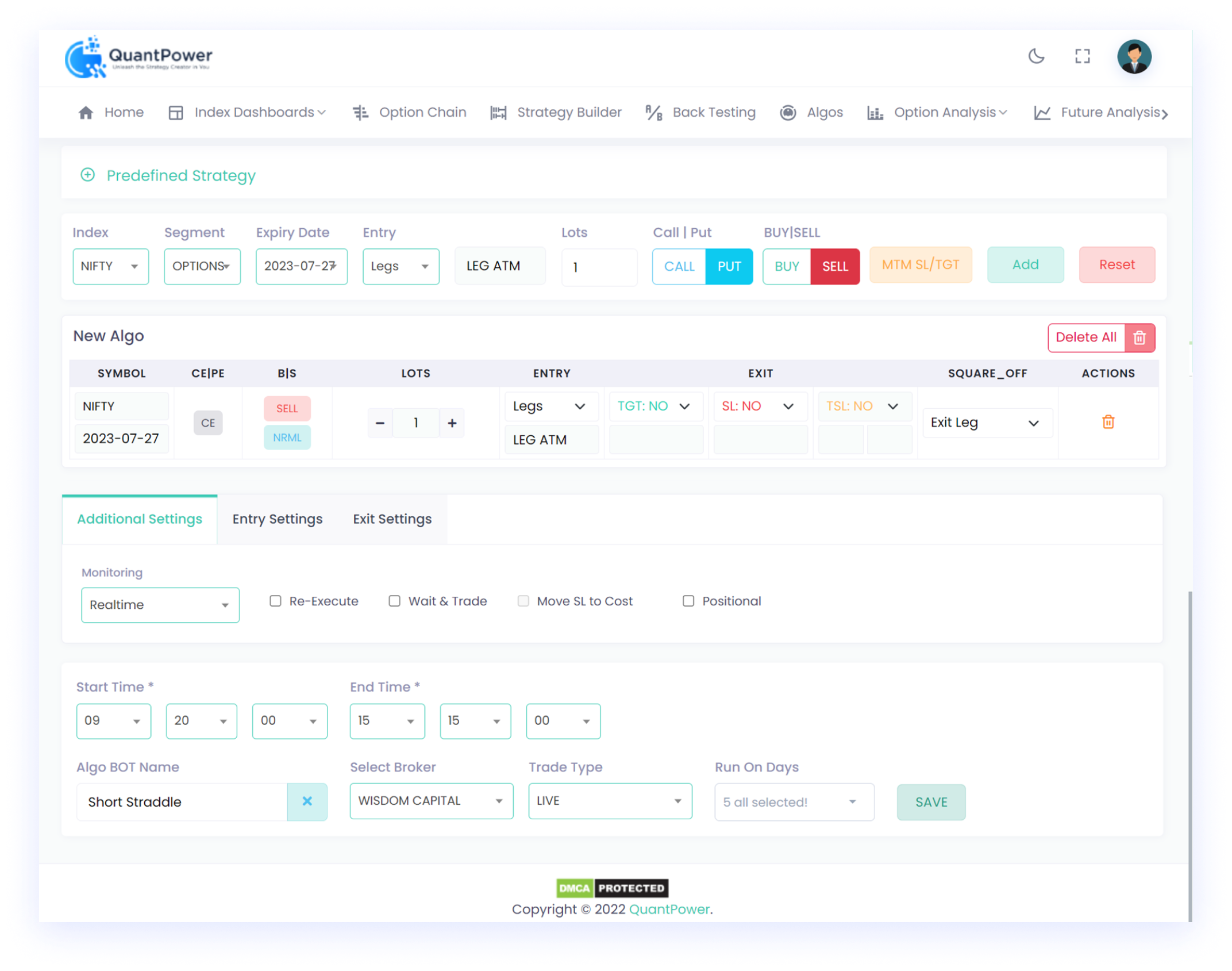The image size is (1232, 971).
Task: Open Future Analysis menu
Action: [x=1096, y=112]
